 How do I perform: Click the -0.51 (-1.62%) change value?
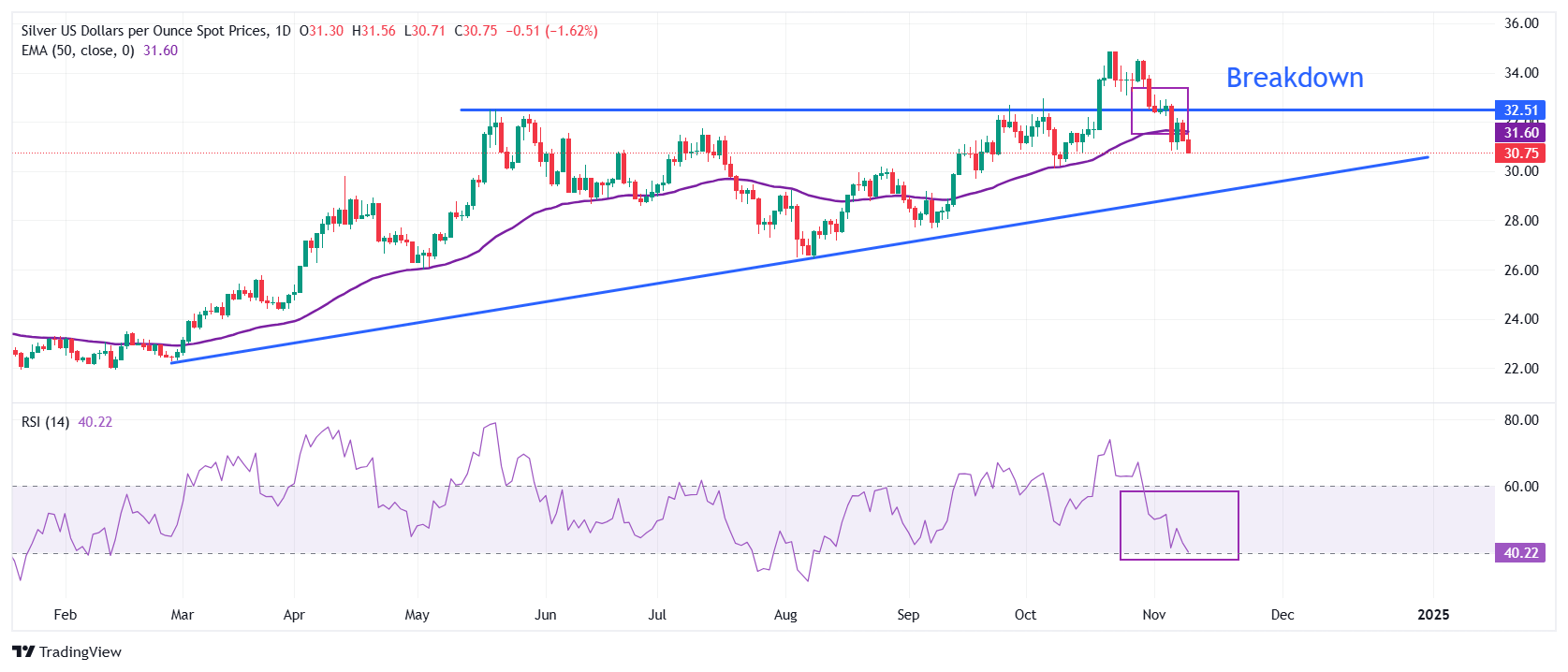click(x=551, y=31)
